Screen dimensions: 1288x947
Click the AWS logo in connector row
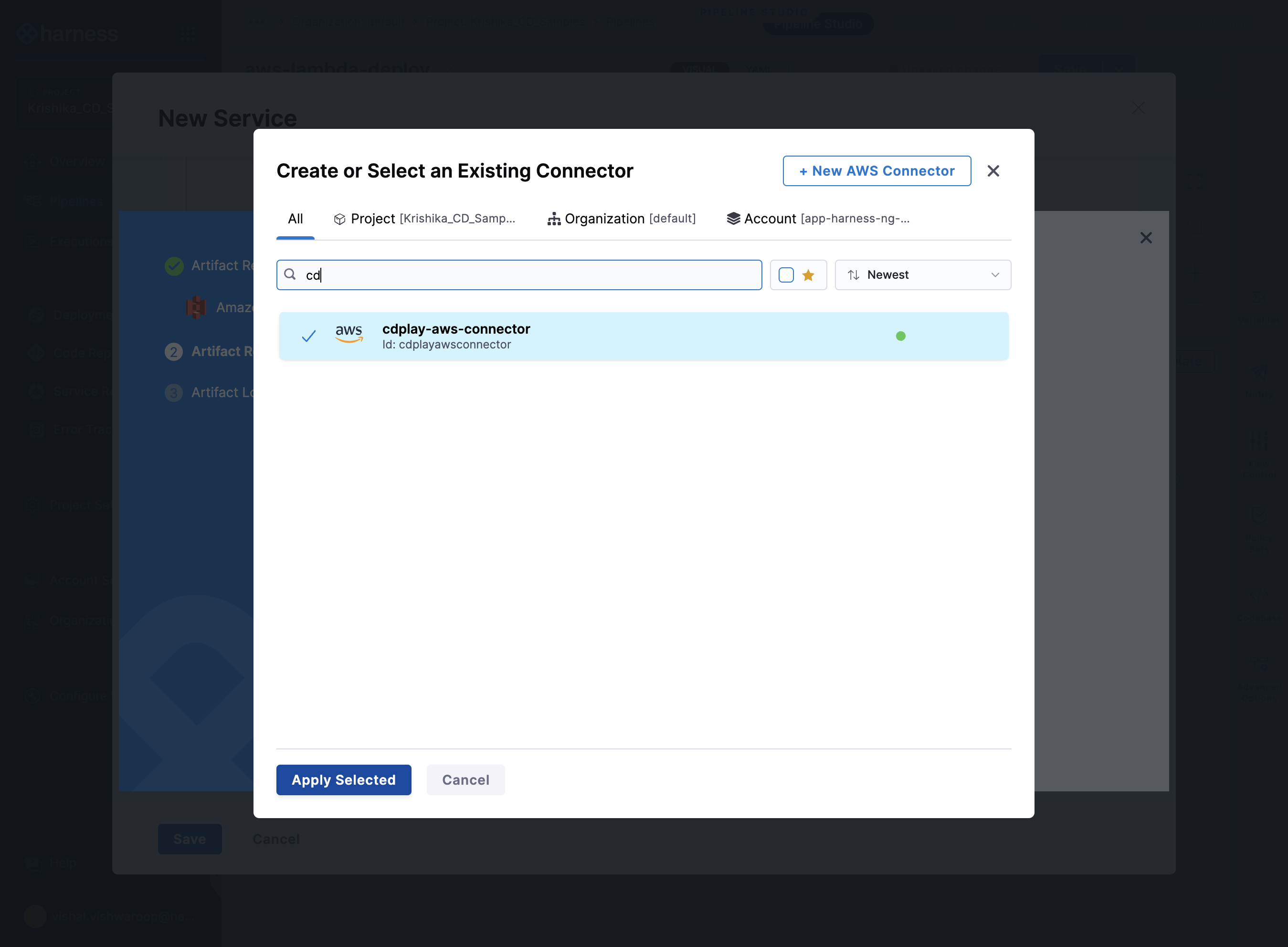point(349,334)
